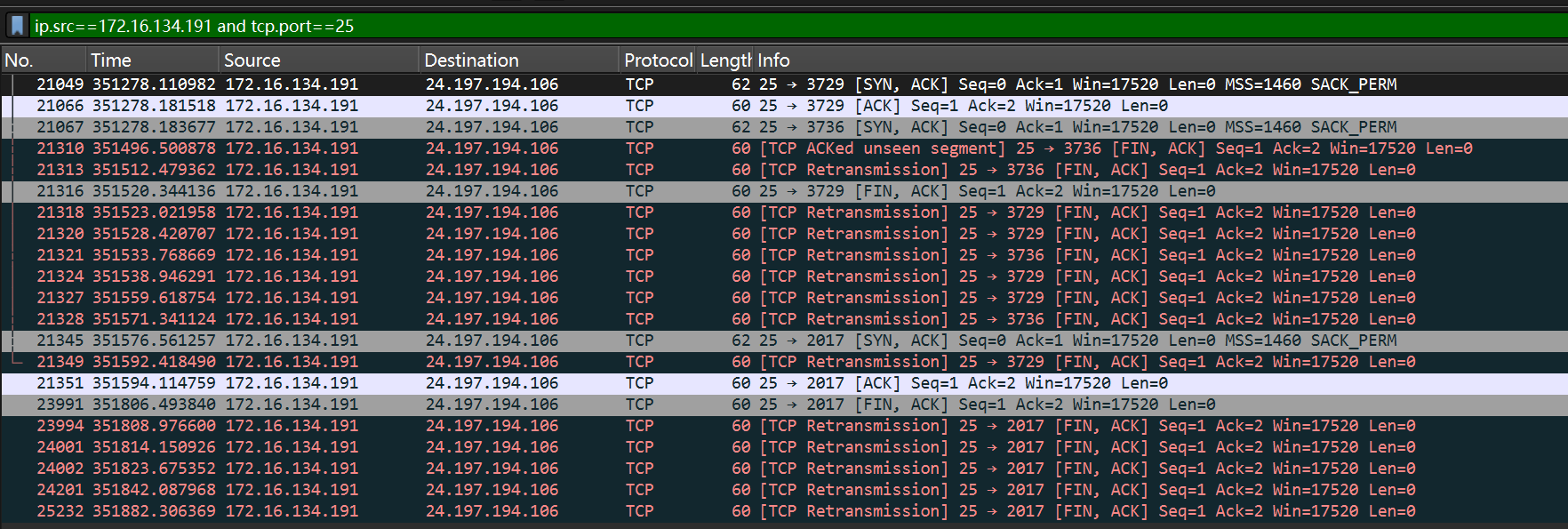
Task: Click source IP in packet 21049 row
Action: 292,84
